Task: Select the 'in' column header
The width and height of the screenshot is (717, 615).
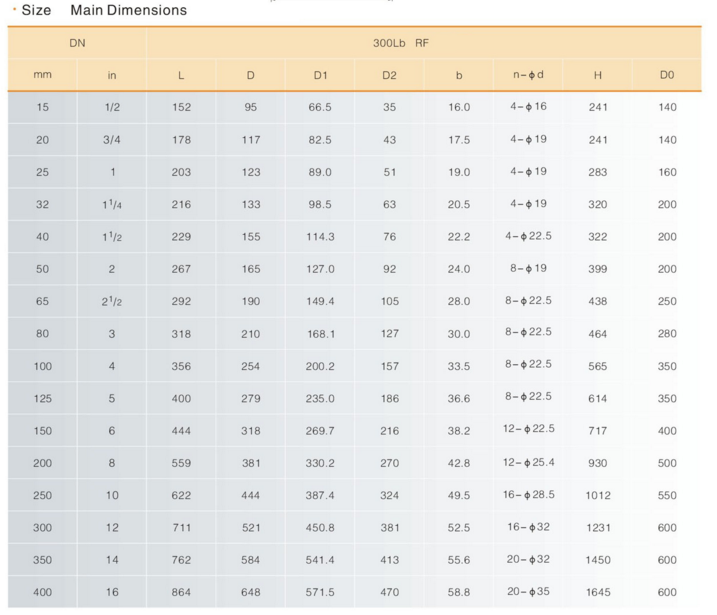Action: [x=112, y=75]
